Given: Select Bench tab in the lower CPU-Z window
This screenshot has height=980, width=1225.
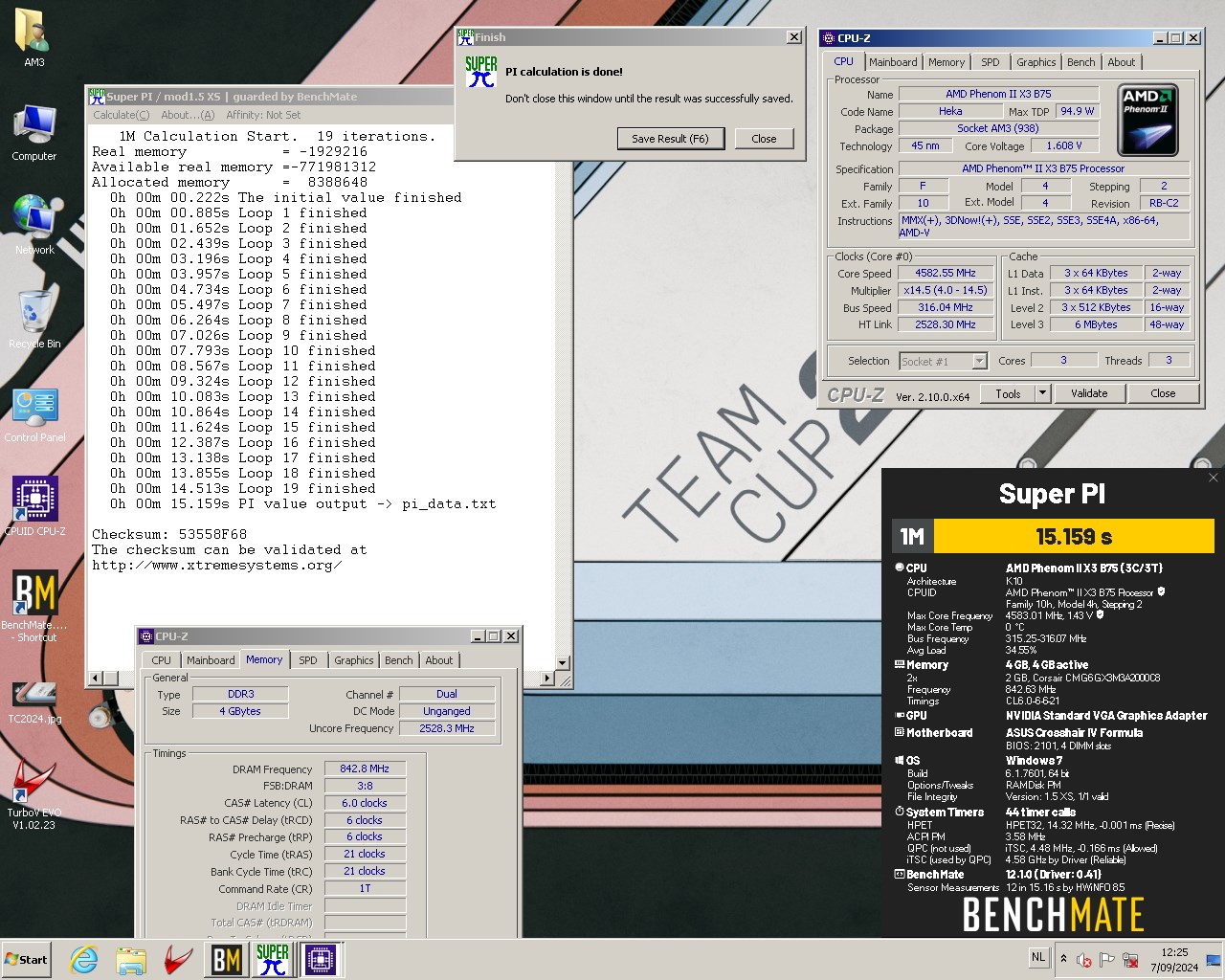Looking at the screenshot, I should pos(399,660).
